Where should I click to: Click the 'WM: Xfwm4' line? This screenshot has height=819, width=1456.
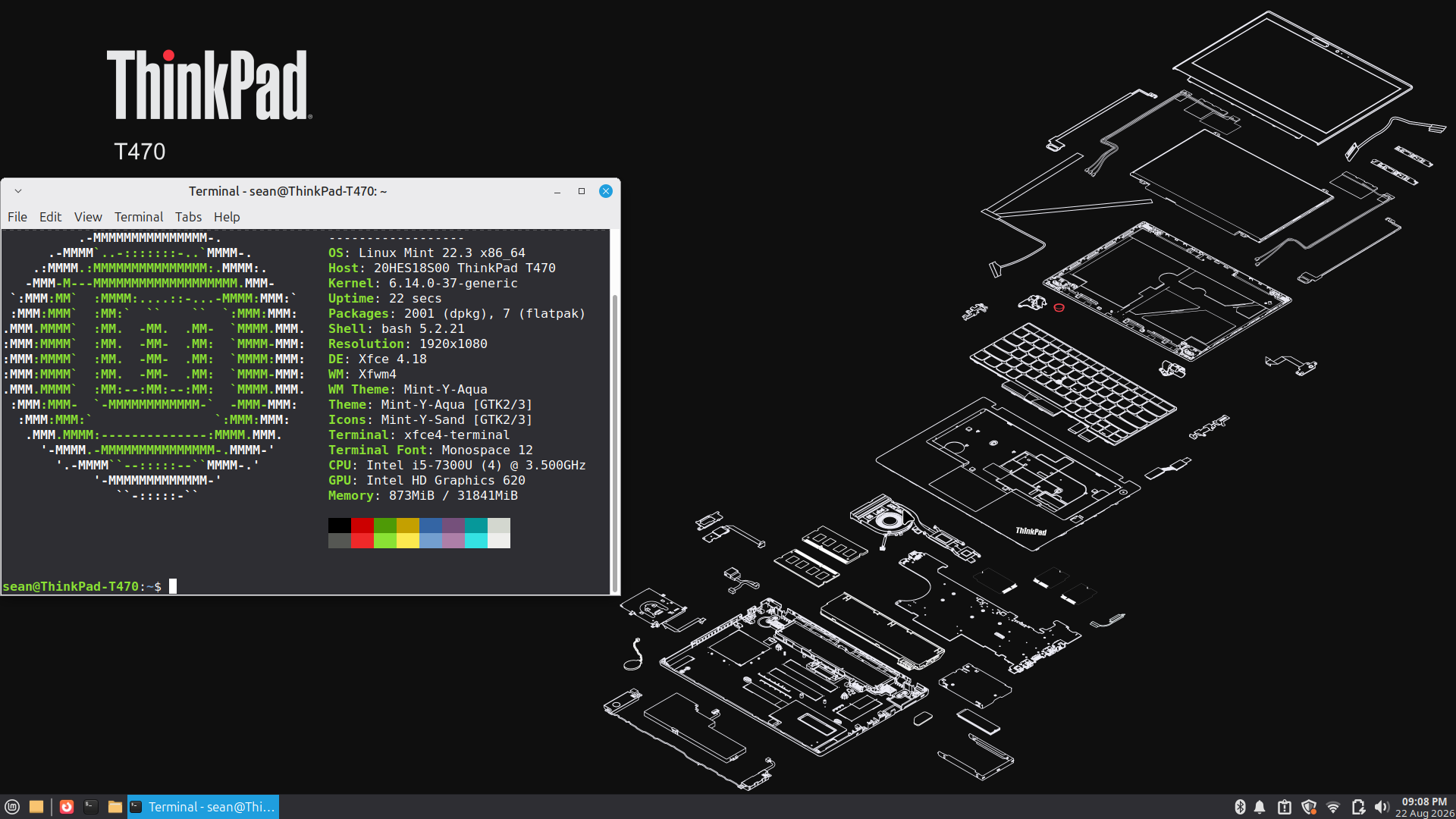pyautogui.click(x=362, y=375)
